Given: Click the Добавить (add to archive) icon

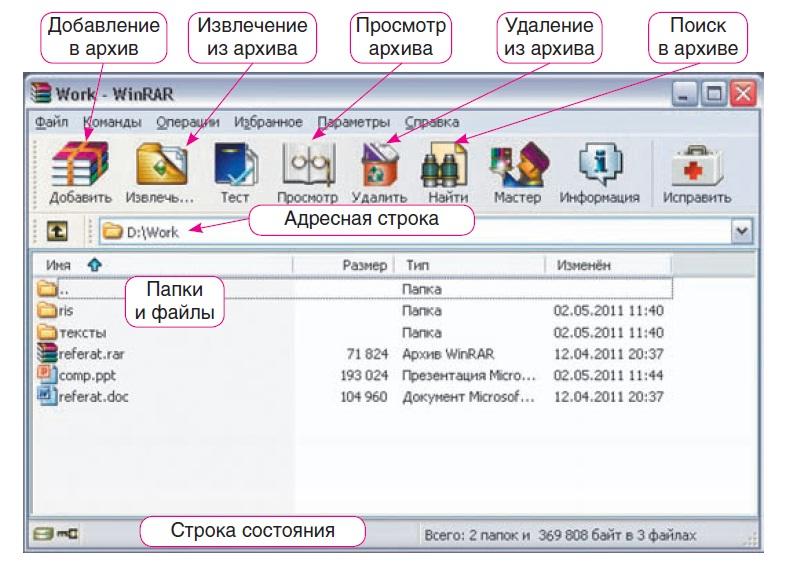Looking at the screenshot, I should (x=81, y=165).
